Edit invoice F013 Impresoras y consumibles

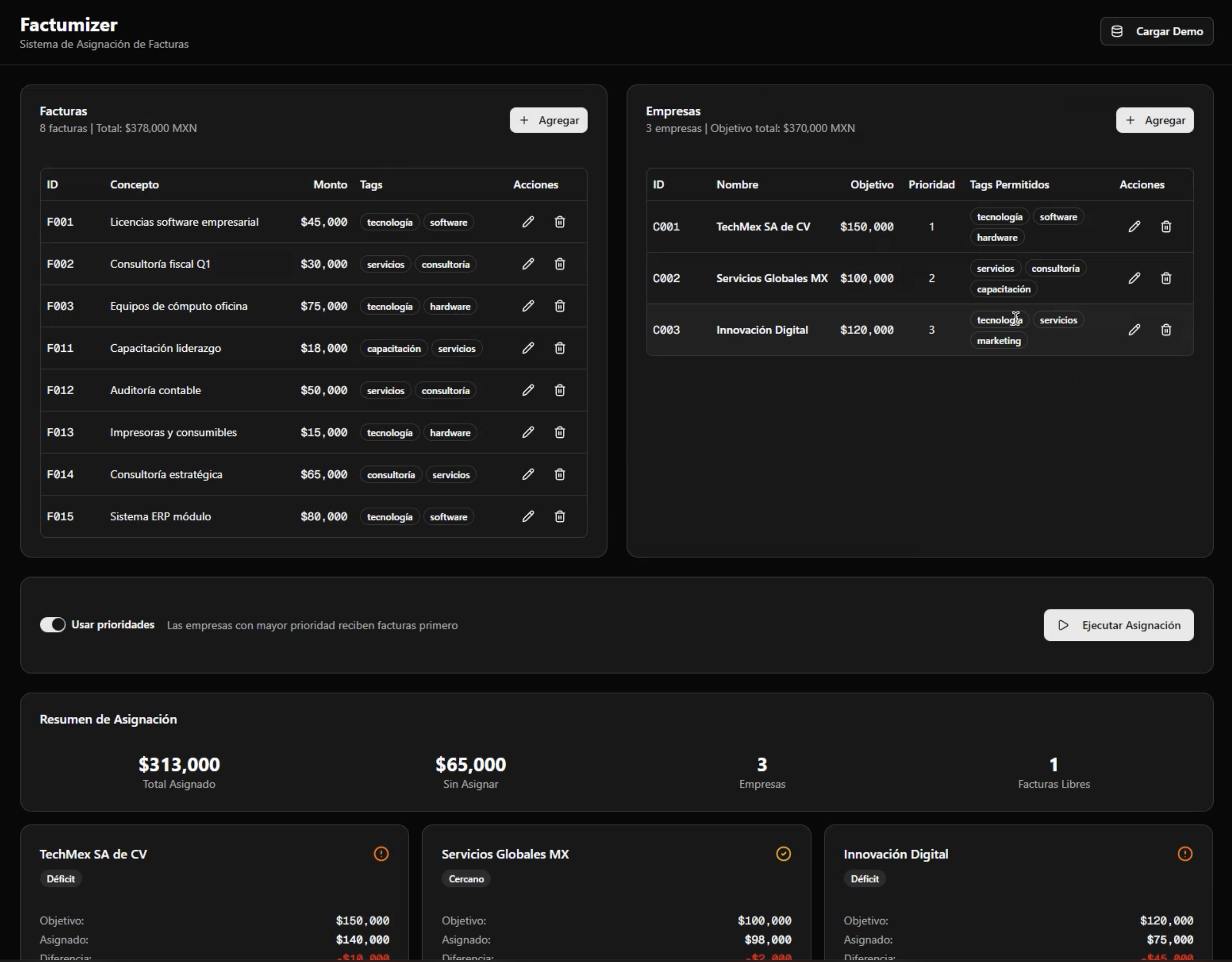[529, 432]
